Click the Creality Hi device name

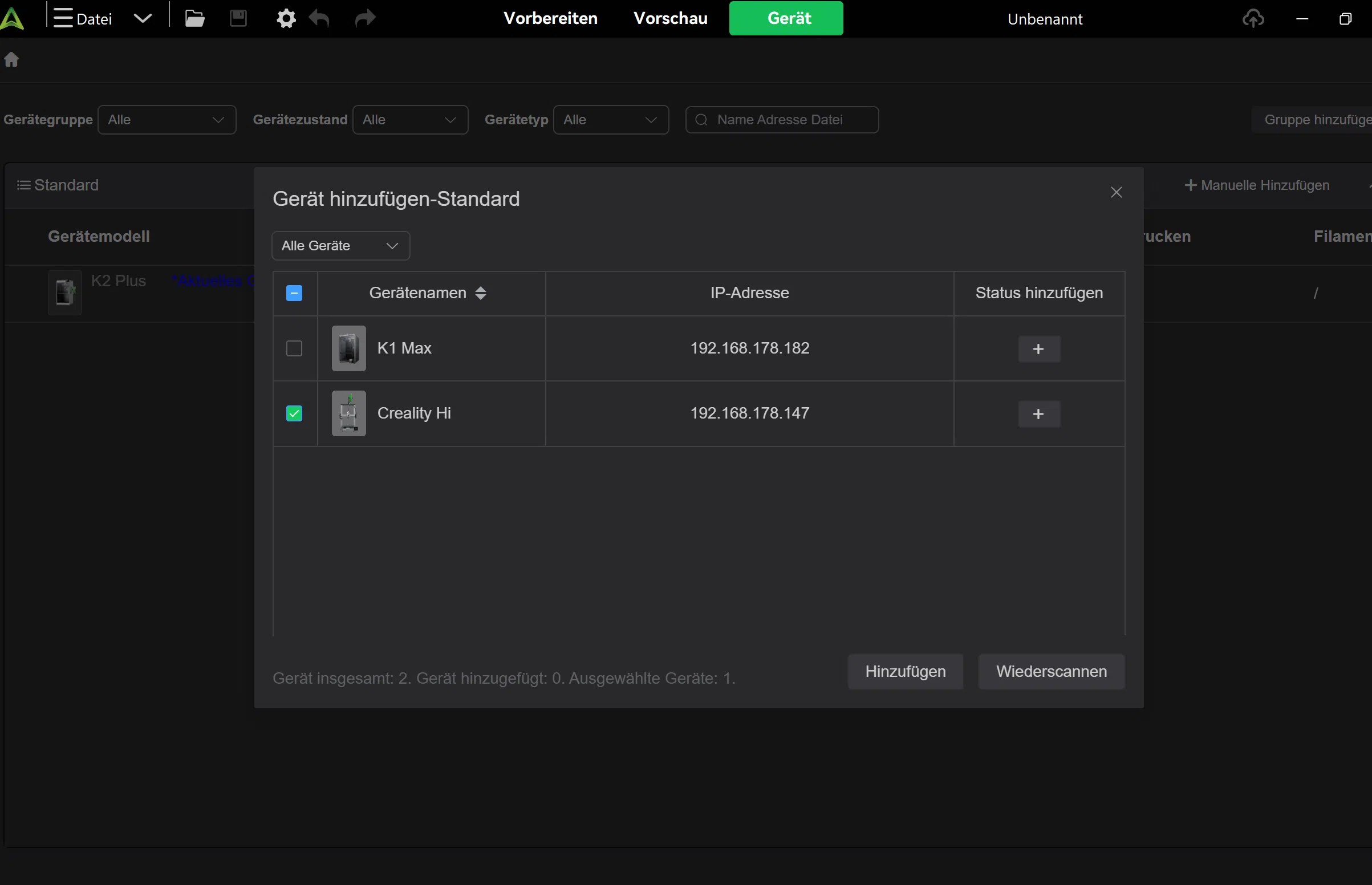(x=414, y=413)
